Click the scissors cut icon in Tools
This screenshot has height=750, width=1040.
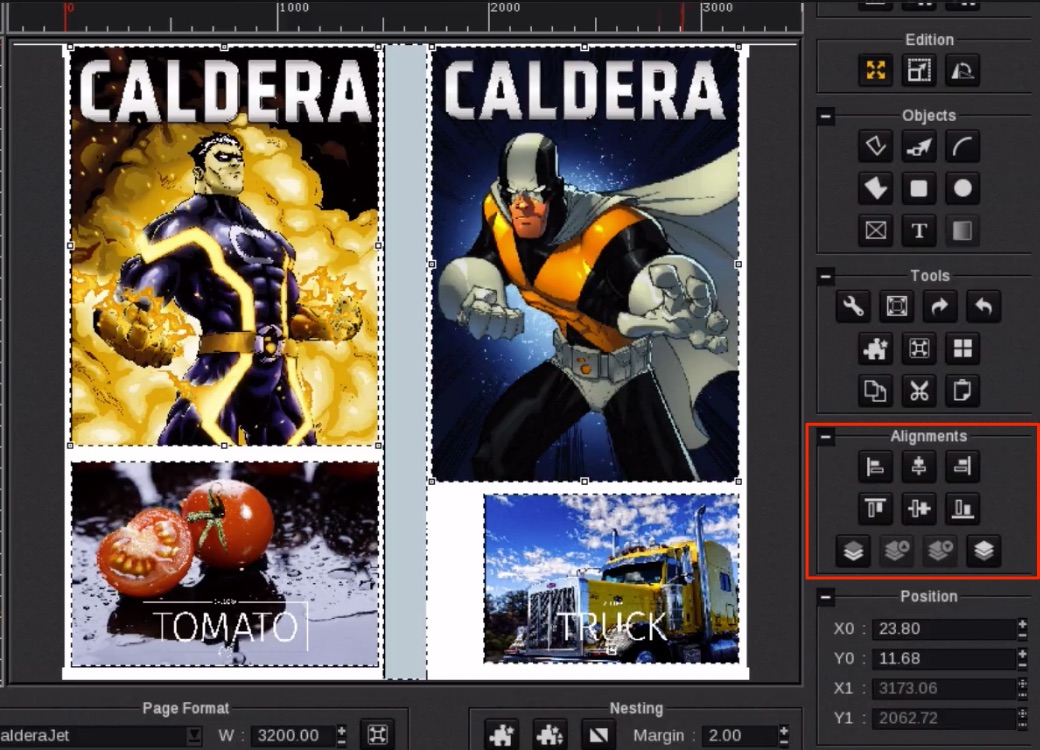(918, 390)
